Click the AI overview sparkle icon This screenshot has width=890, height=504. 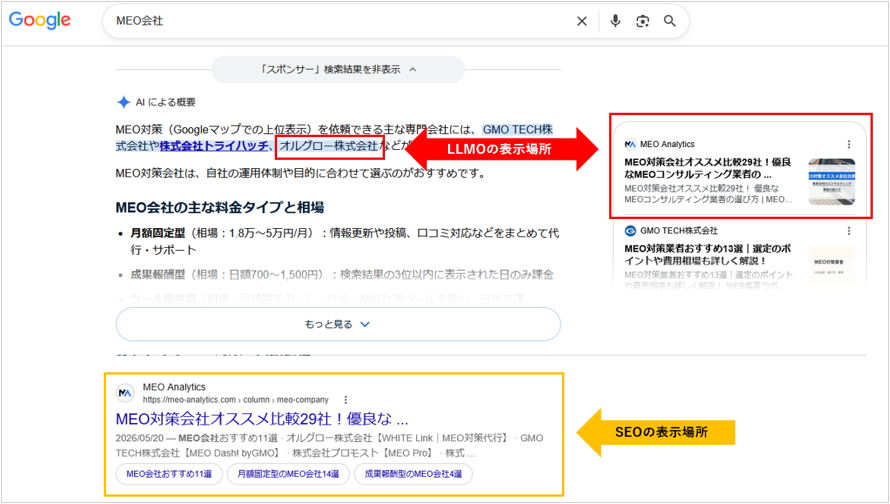[x=123, y=102]
